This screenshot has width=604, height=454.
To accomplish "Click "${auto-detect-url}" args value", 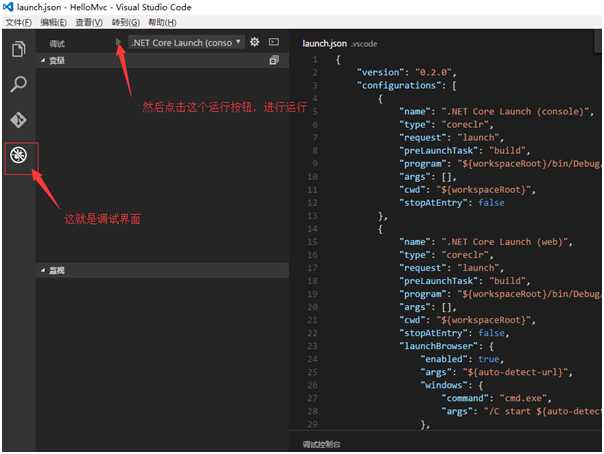I will 515,372.
